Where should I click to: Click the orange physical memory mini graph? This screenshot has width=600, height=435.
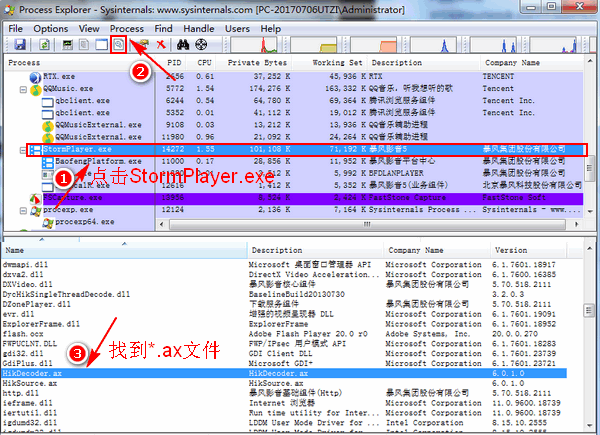coord(374,45)
